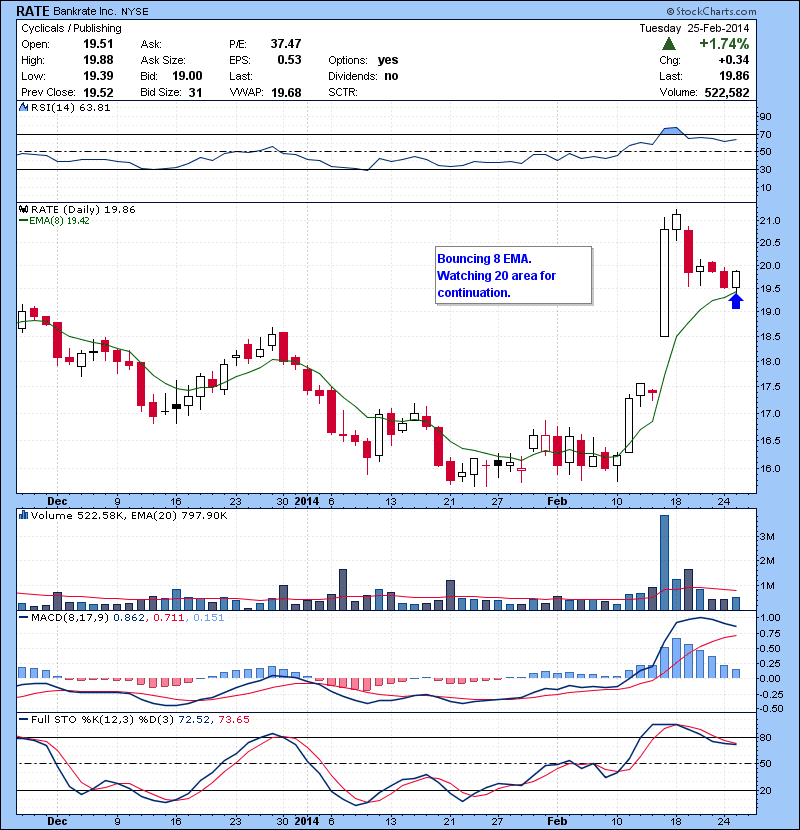Image resolution: width=800 pixels, height=830 pixels.
Task: Click the Prev Close value 19.52
Action: tap(98, 93)
